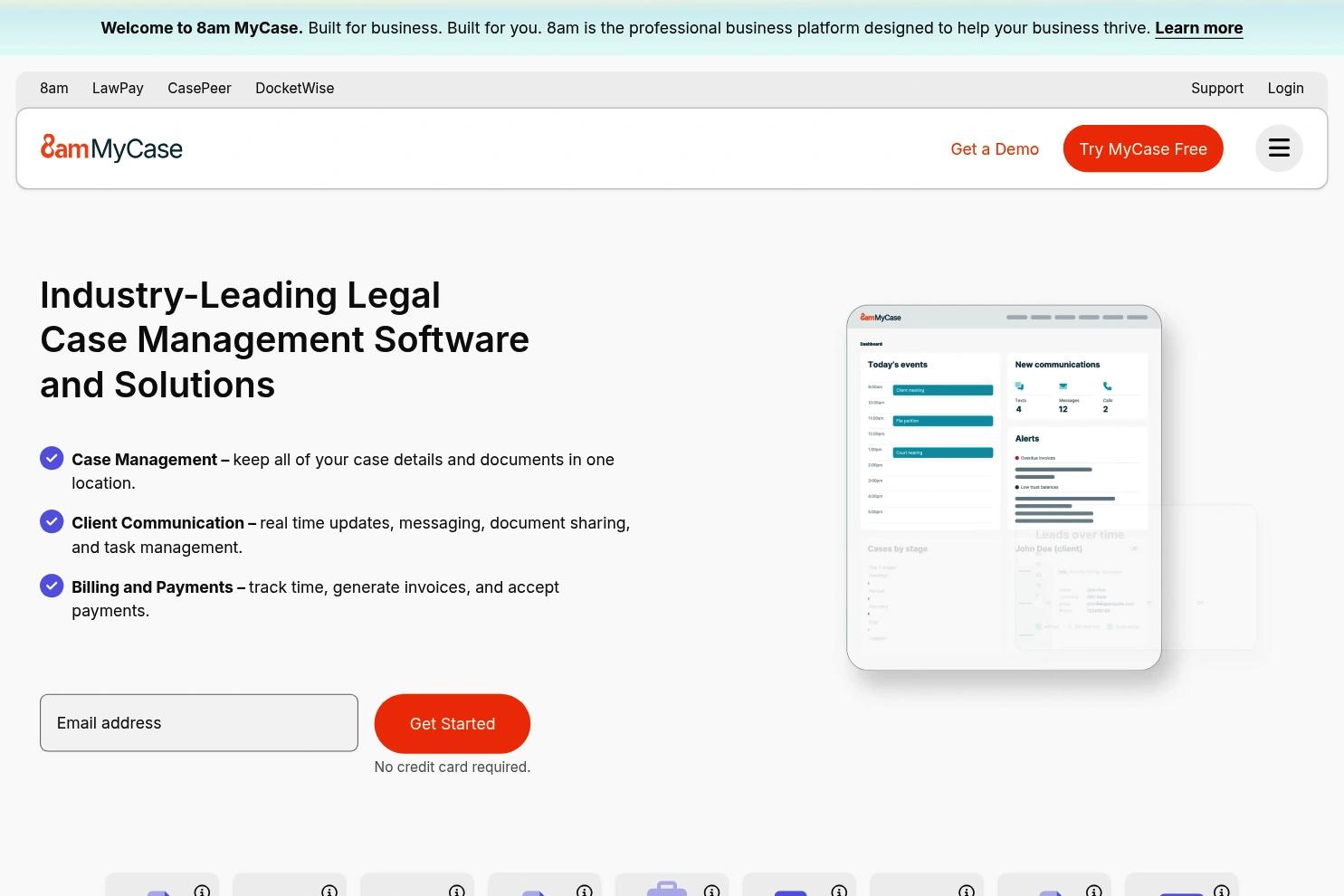Click the Try MyCase Free button
Screen dimensions: 1344x896
point(1143,148)
